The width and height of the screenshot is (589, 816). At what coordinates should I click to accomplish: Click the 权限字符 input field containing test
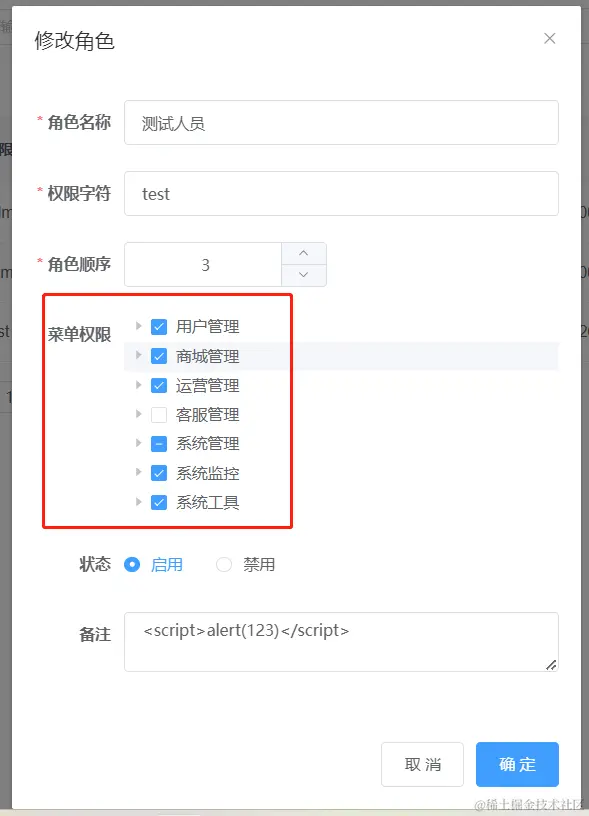click(x=341, y=194)
